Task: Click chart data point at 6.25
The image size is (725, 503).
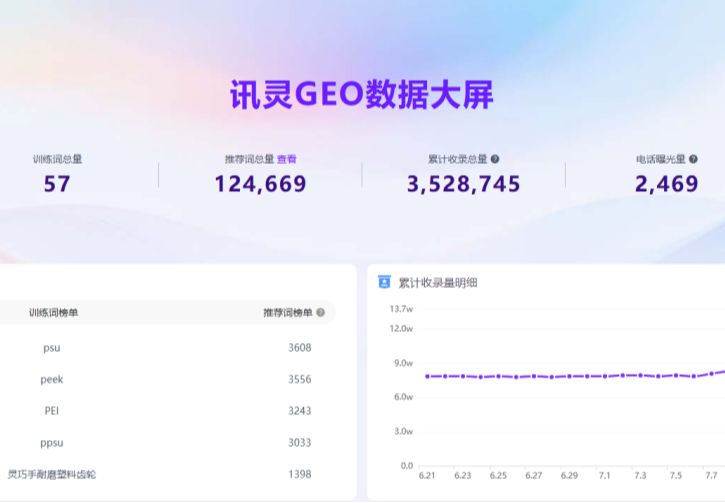Action: (498, 376)
